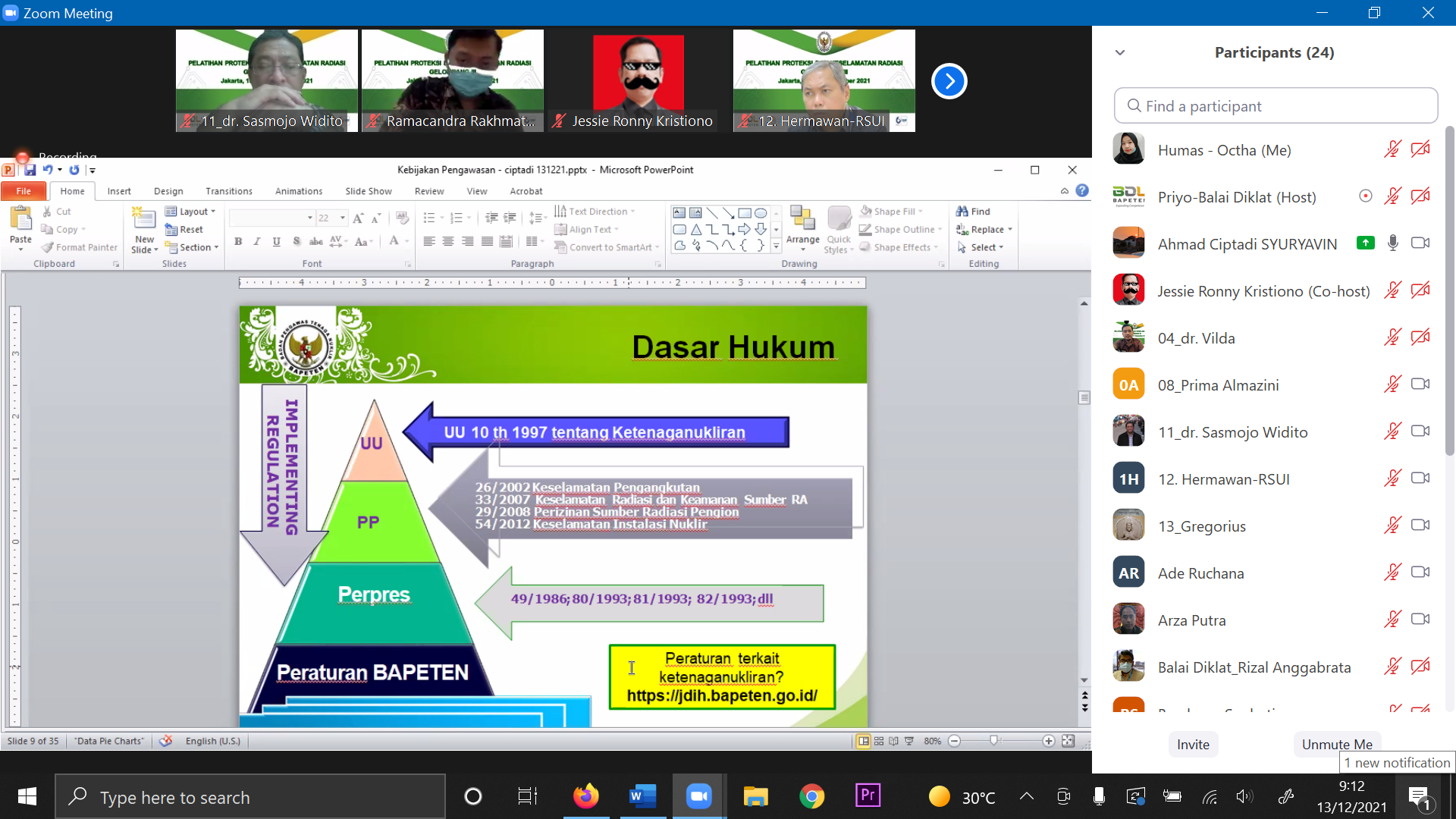
Task: Undo last action in PowerPoint
Action: pos(47,170)
